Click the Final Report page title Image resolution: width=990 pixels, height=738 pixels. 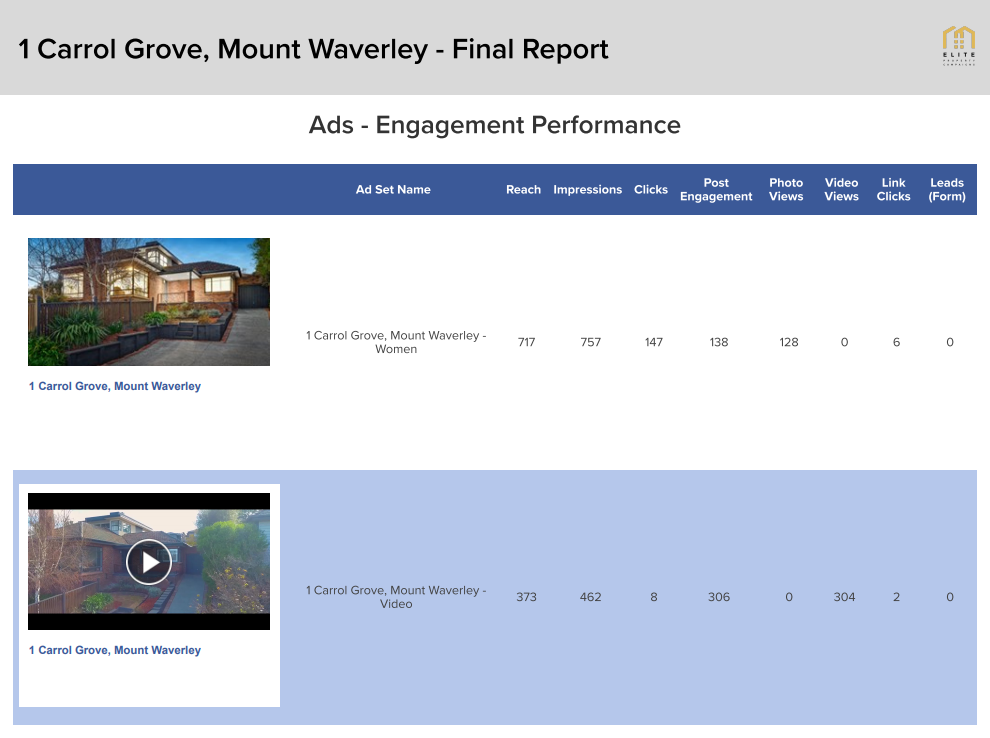314,48
